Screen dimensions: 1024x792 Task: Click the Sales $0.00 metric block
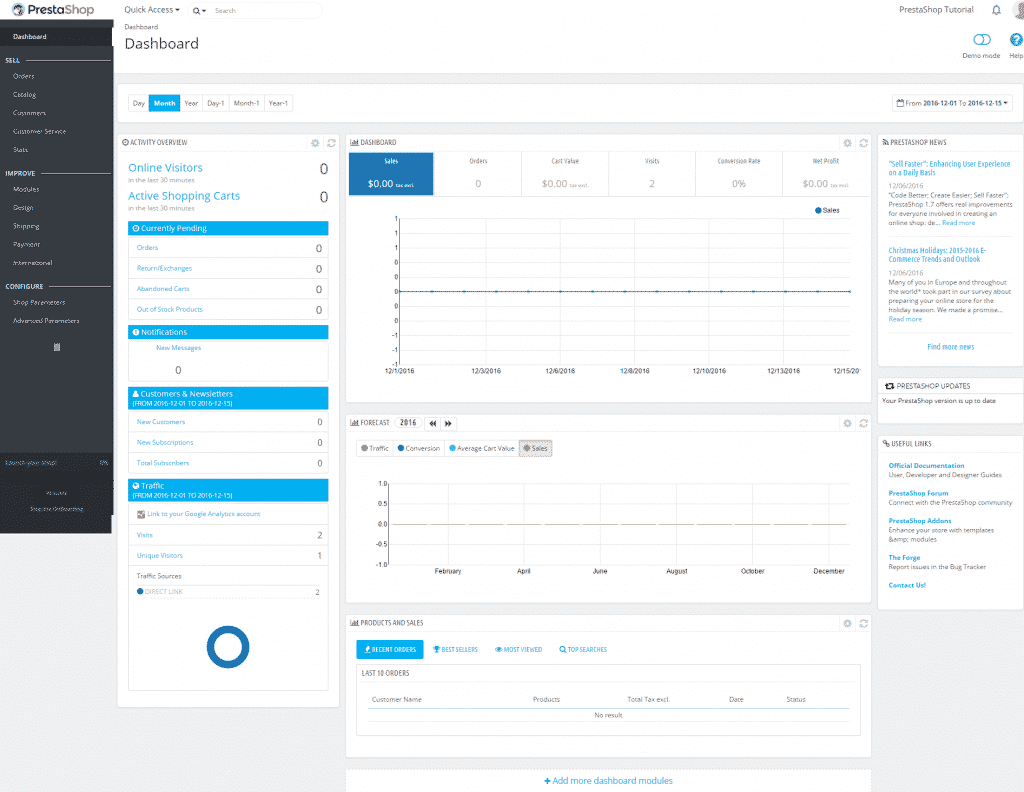(390, 173)
